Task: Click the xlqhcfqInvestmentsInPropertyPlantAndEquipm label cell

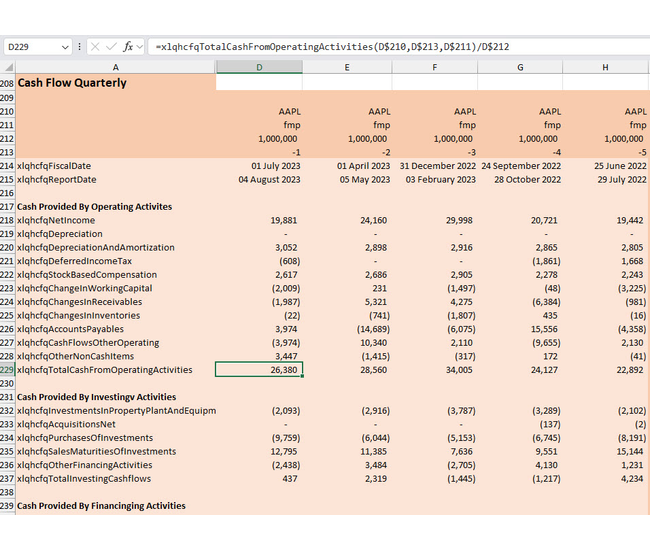Action: 116,411
